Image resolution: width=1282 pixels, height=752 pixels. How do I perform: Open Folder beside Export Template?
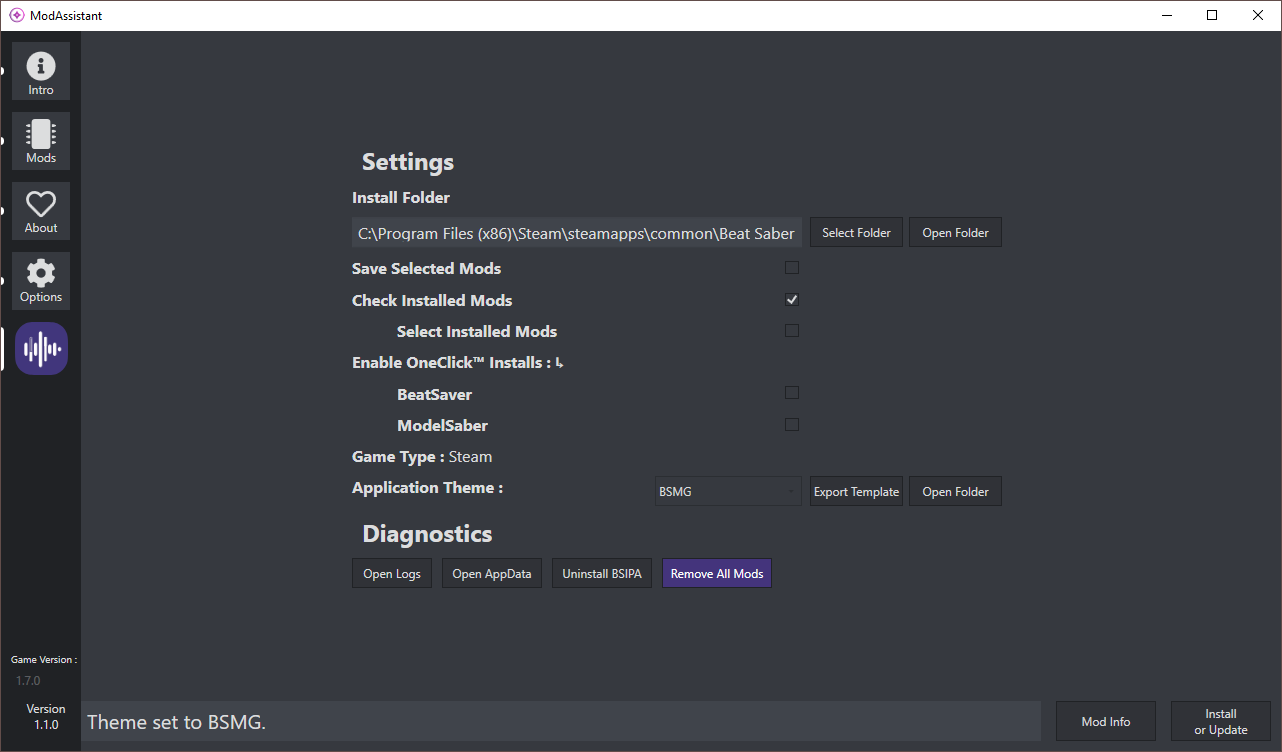click(955, 491)
